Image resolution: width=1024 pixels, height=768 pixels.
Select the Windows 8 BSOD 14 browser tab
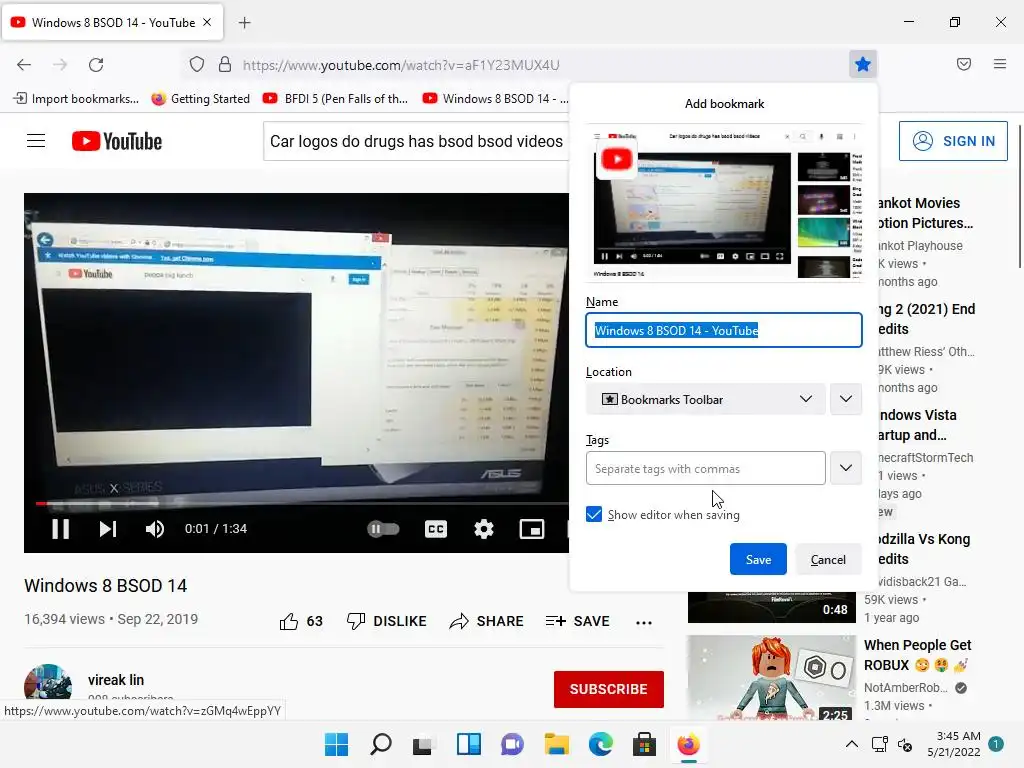112,23
